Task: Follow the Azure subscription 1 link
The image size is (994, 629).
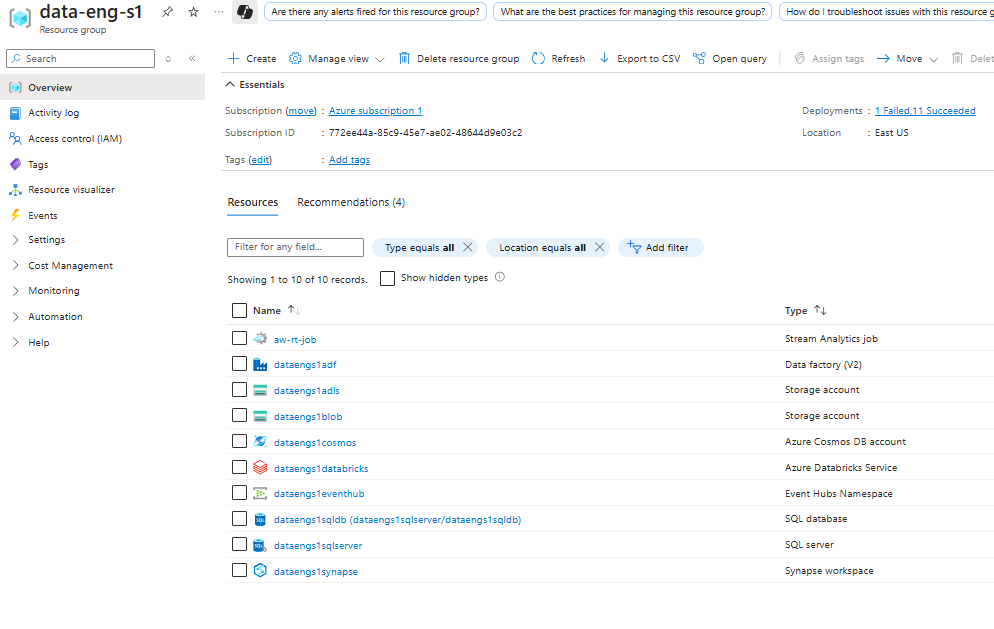Action: [375, 110]
